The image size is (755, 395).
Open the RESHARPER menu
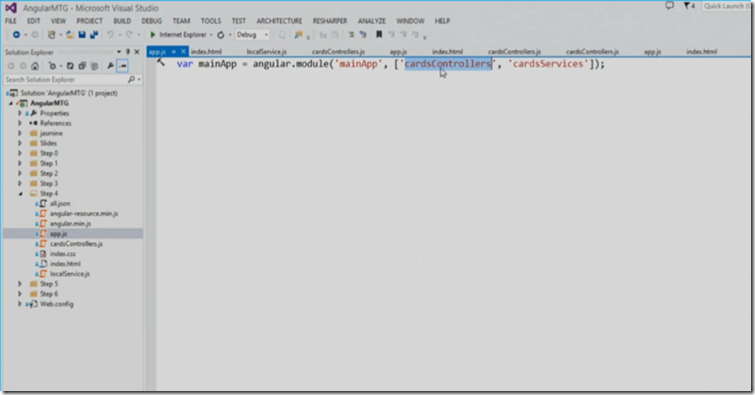(x=330, y=21)
